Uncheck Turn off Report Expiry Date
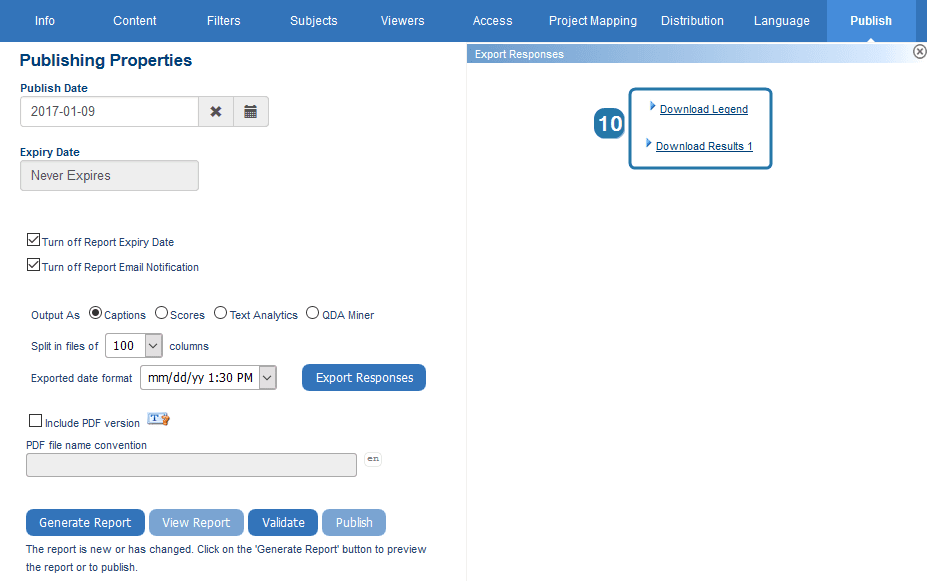This screenshot has width=927, height=581. [34, 240]
